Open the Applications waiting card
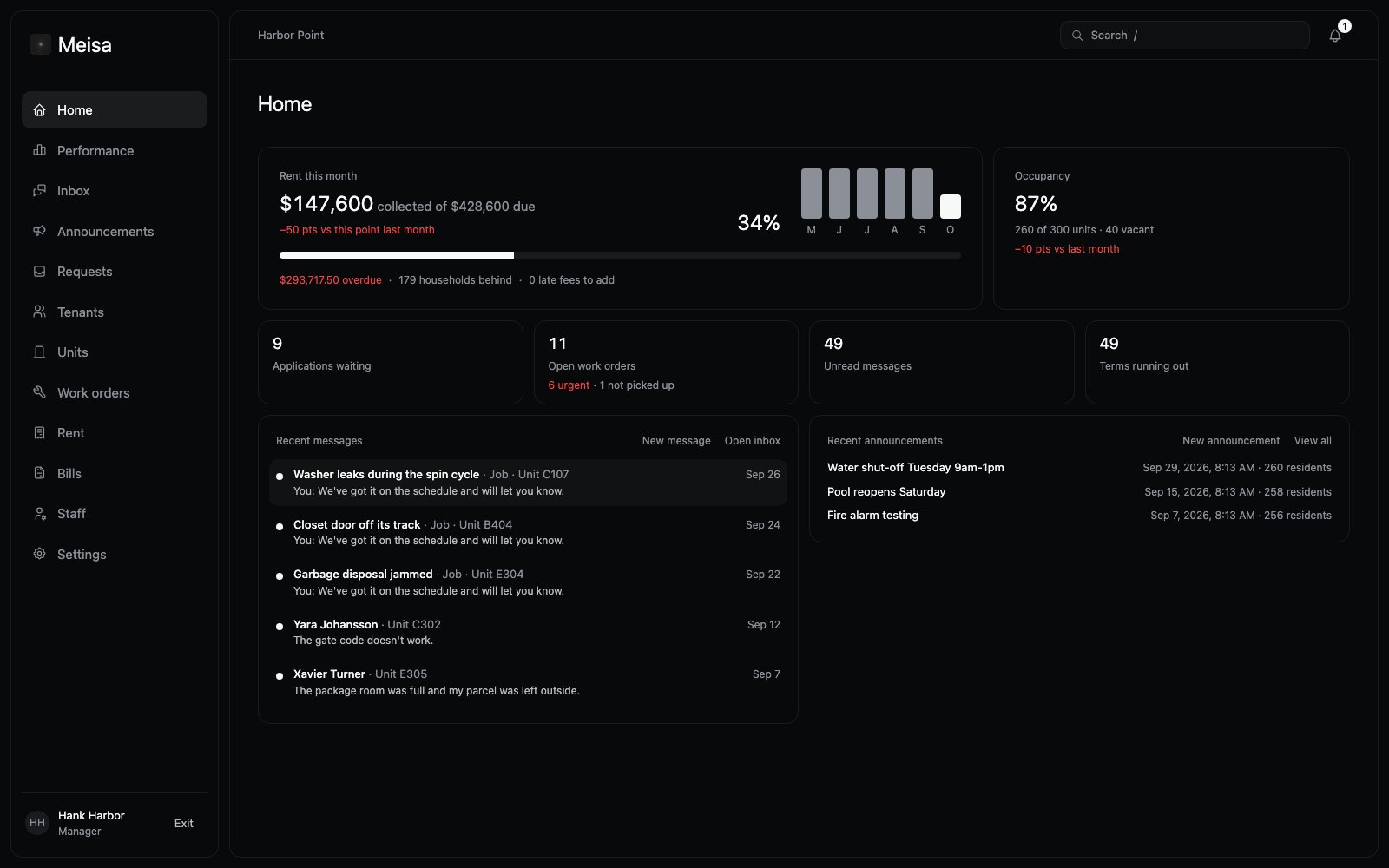Screen dimensions: 1389x868 tap(391, 362)
